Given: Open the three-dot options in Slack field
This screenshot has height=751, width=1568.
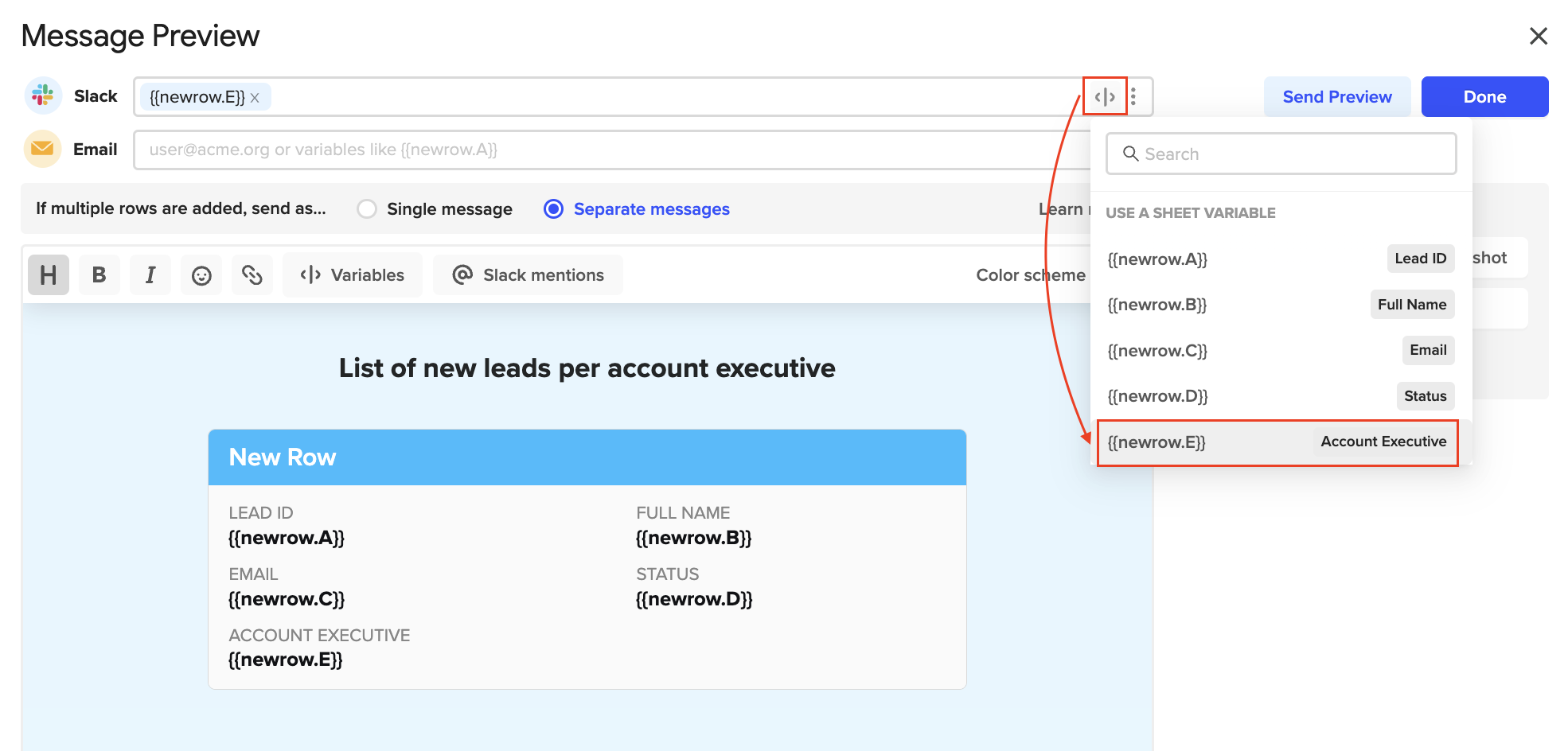Looking at the screenshot, I should pos(1133,97).
